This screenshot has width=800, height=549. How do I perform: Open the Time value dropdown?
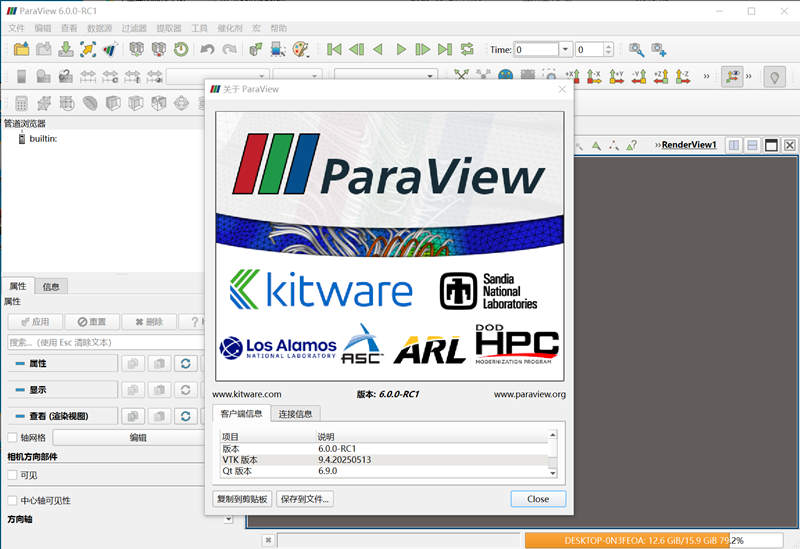[x=565, y=49]
